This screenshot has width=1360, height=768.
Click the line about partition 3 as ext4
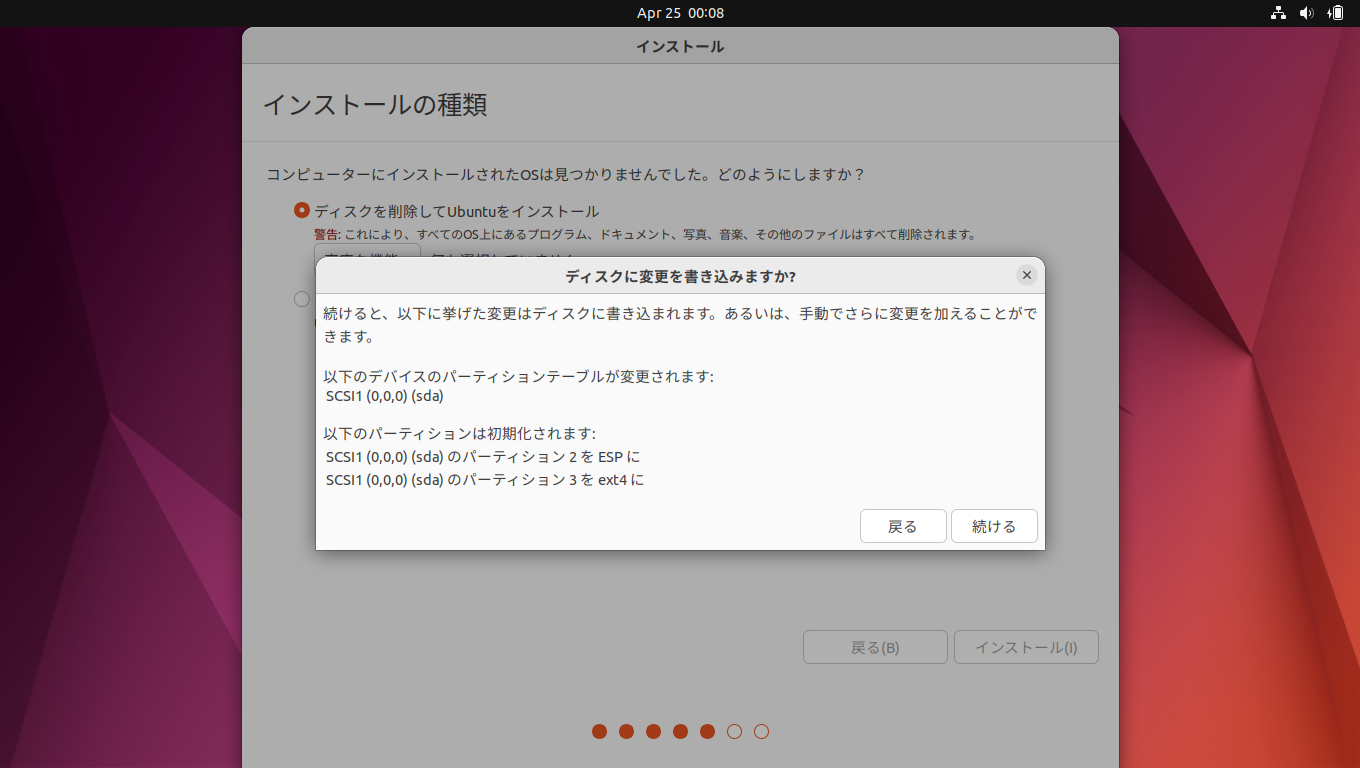click(x=485, y=480)
